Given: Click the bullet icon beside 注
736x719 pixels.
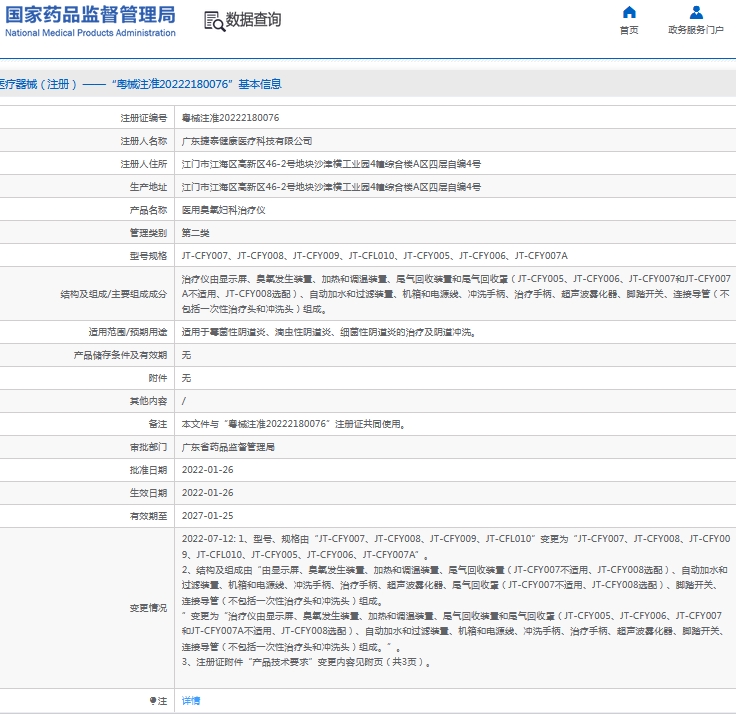Looking at the screenshot, I should pyautogui.click(x=153, y=701).
